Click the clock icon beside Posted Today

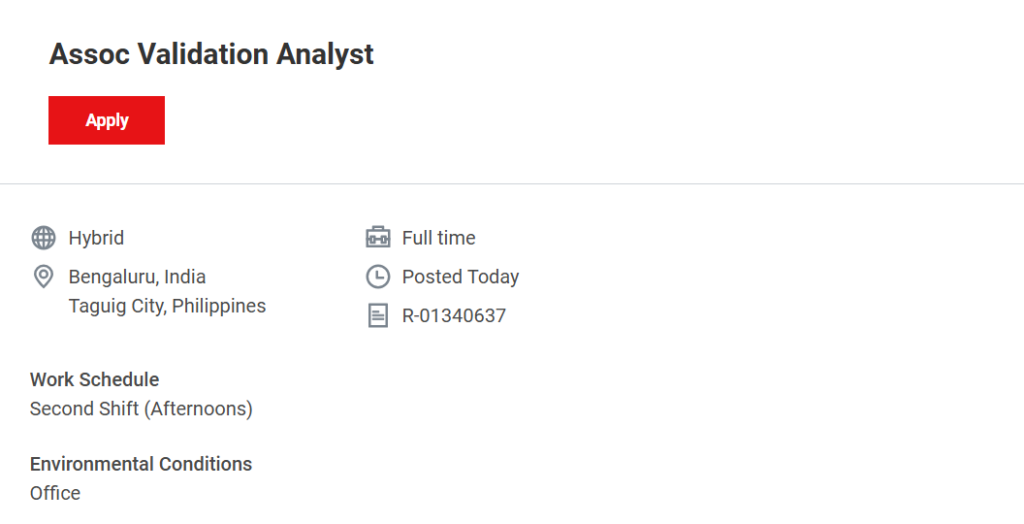(377, 277)
